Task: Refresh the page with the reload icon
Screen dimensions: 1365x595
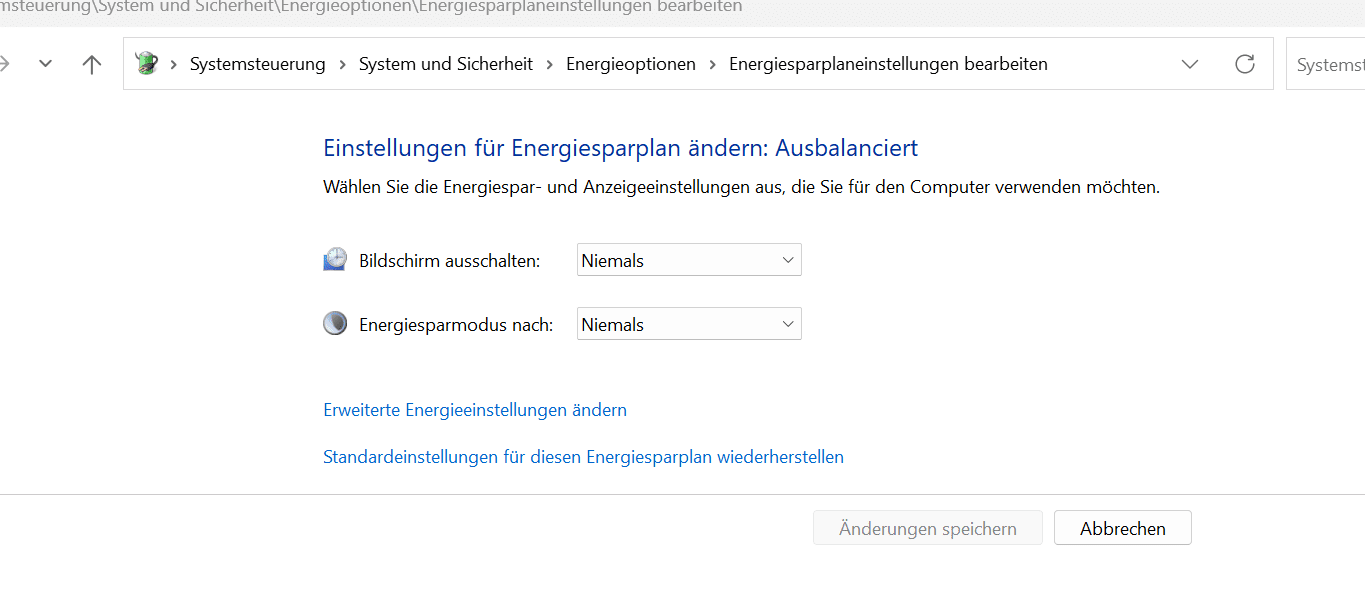Action: (x=1244, y=64)
